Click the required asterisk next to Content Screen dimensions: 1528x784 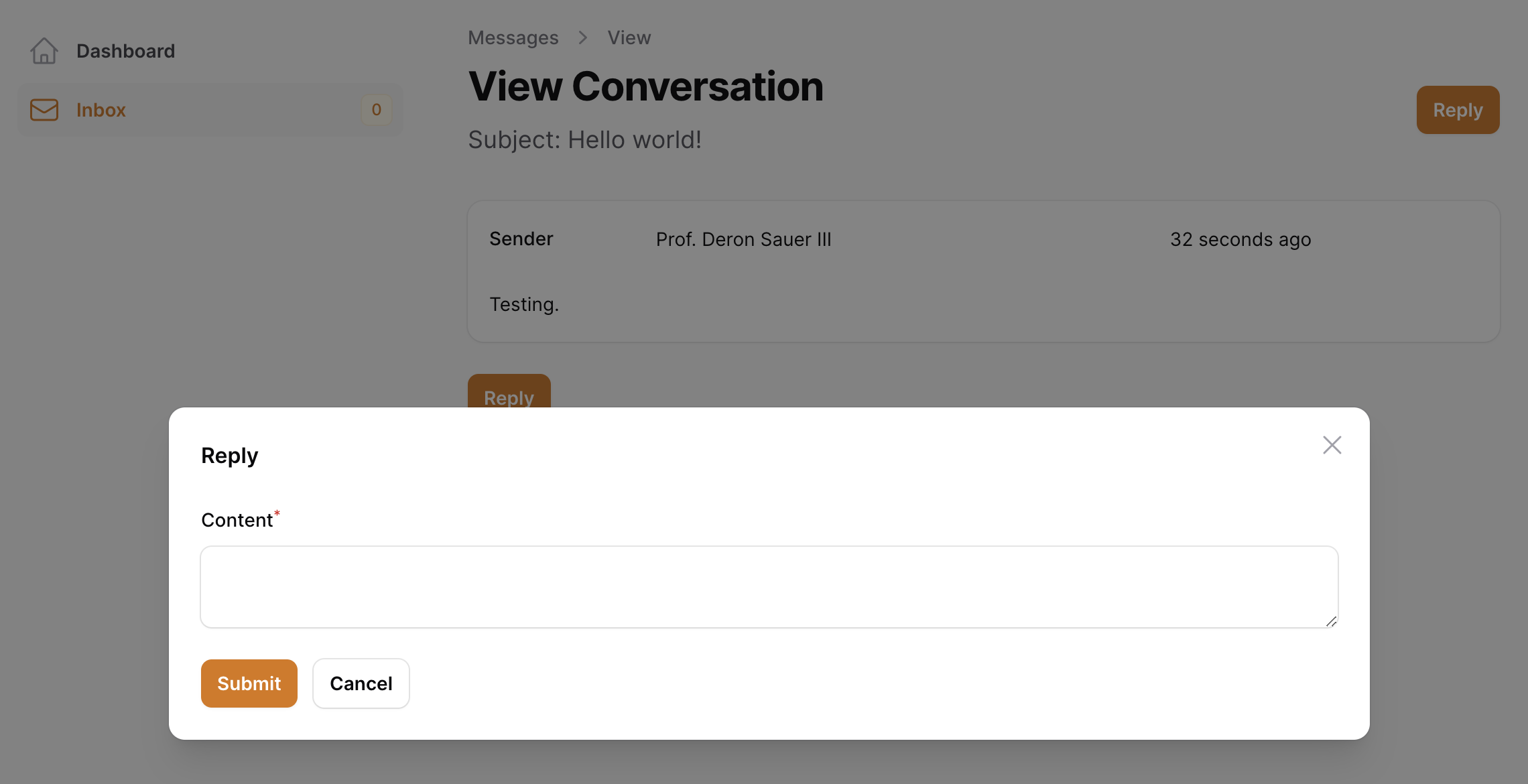[276, 513]
